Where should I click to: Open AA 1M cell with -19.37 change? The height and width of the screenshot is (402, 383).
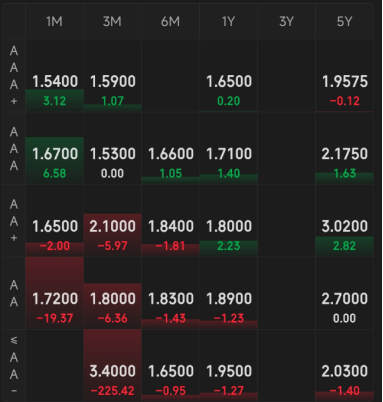pos(54,293)
